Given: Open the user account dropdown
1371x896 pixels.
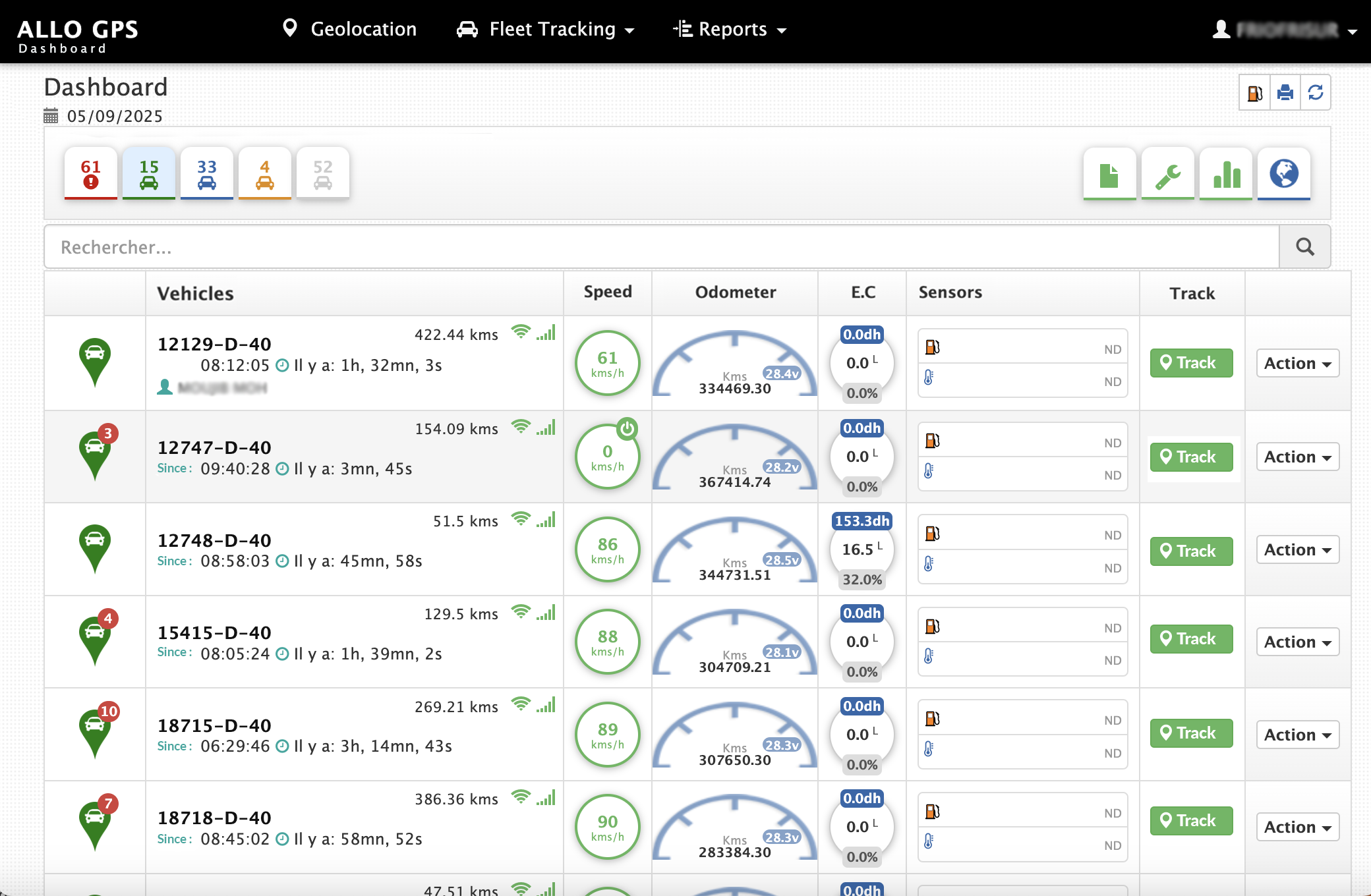Looking at the screenshot, I should (x=1284, y=30).
